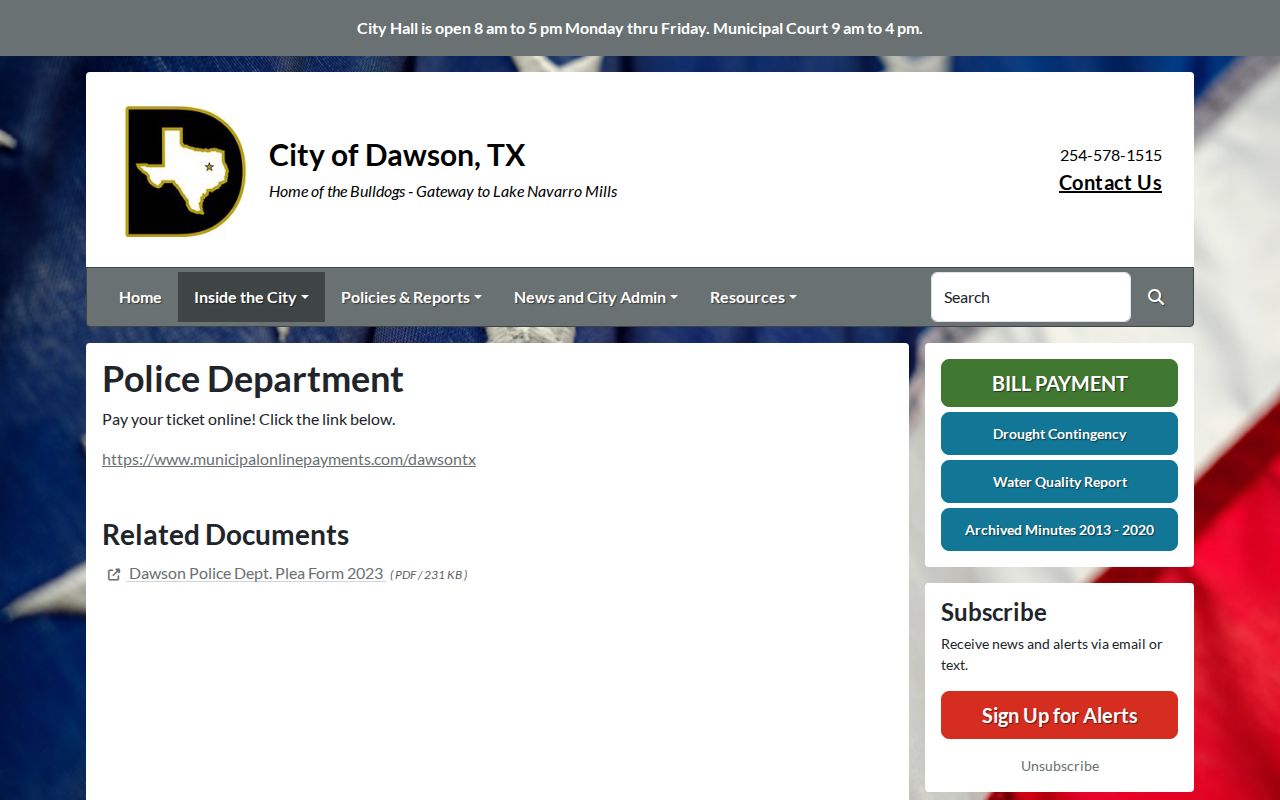Open Archived Minutes 2013 - 2020
The image size is (1280, 800).
tap(1059, 530)
